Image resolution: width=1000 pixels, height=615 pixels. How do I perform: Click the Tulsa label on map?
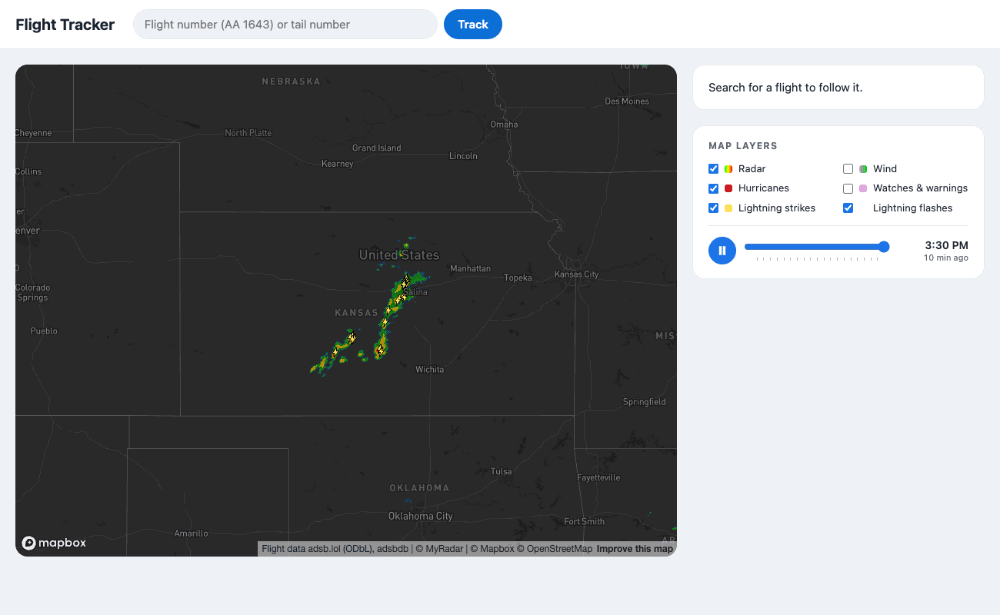tap(501, 471)
